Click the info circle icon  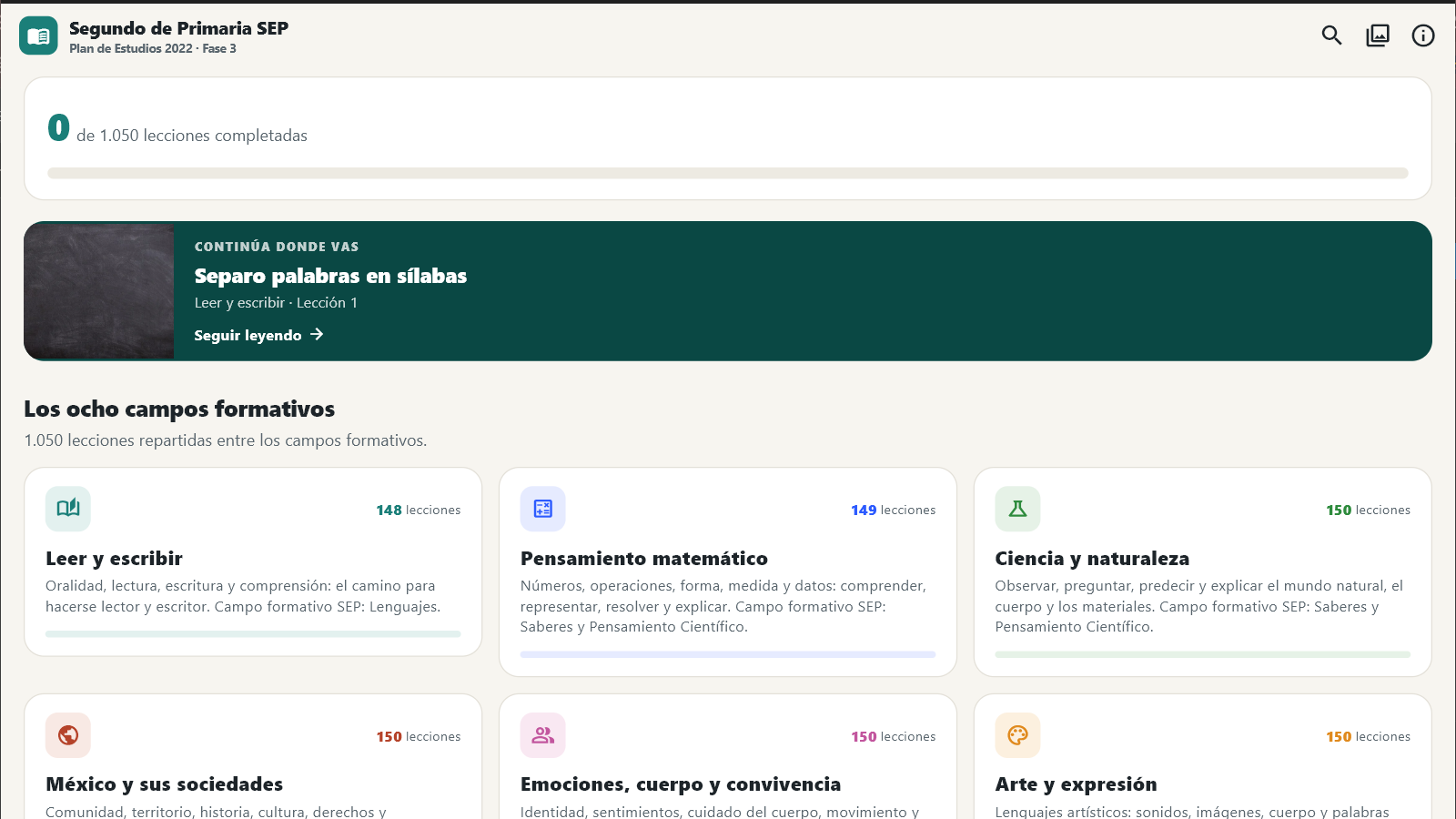(1423, 35)
